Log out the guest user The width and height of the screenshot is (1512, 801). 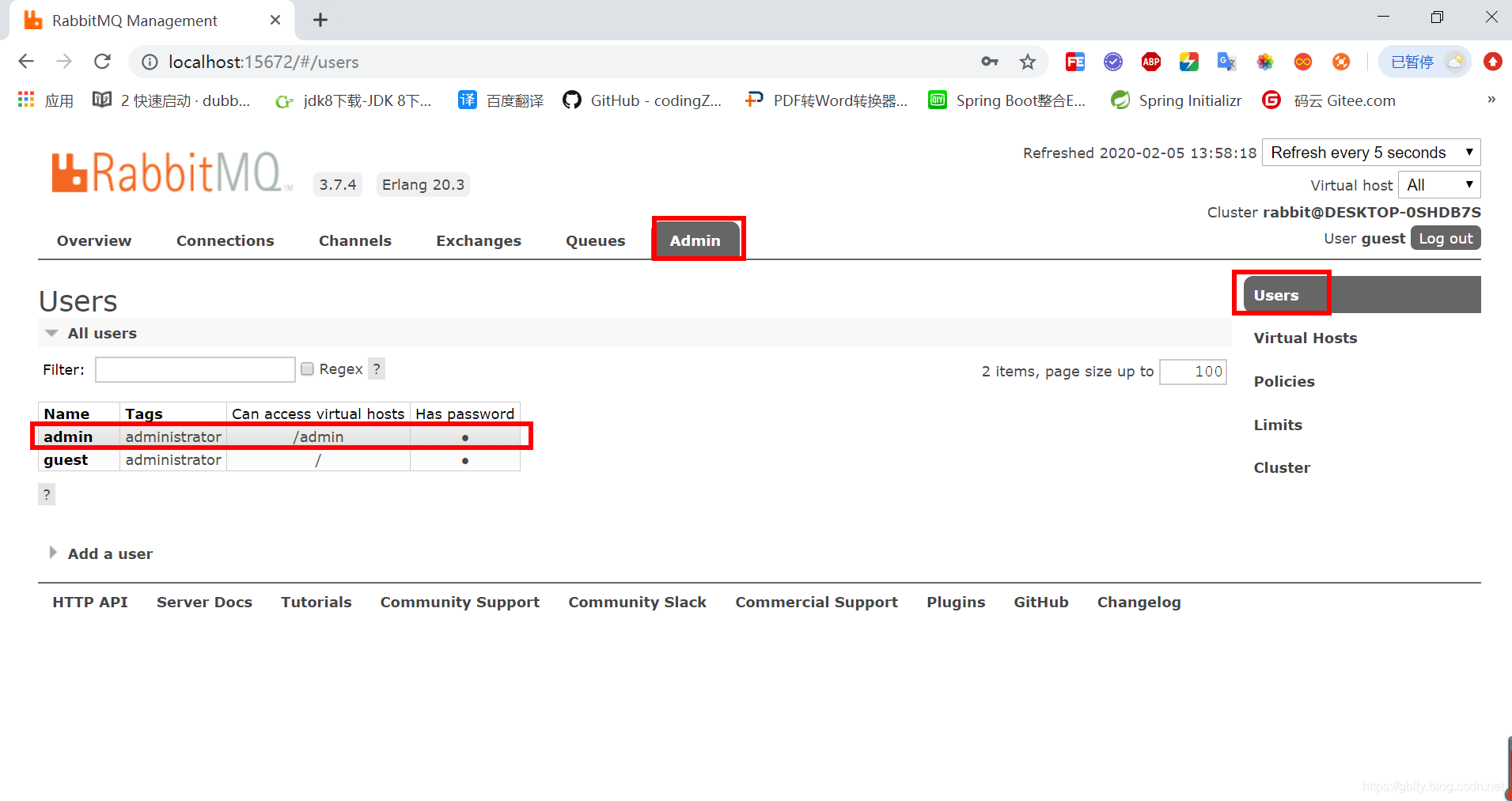pyautogui.click(x=1446, y=238)
